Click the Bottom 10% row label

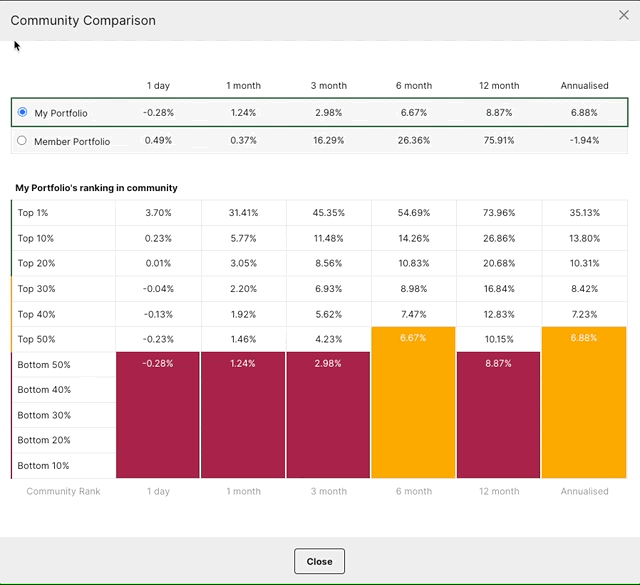click(x=44, y=465)
